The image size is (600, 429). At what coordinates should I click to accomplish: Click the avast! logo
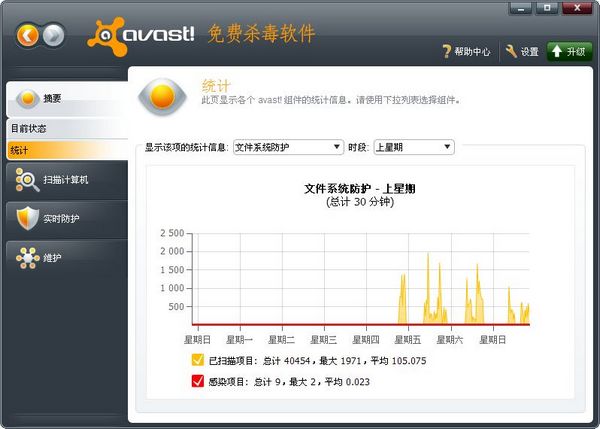pos(141,36)
